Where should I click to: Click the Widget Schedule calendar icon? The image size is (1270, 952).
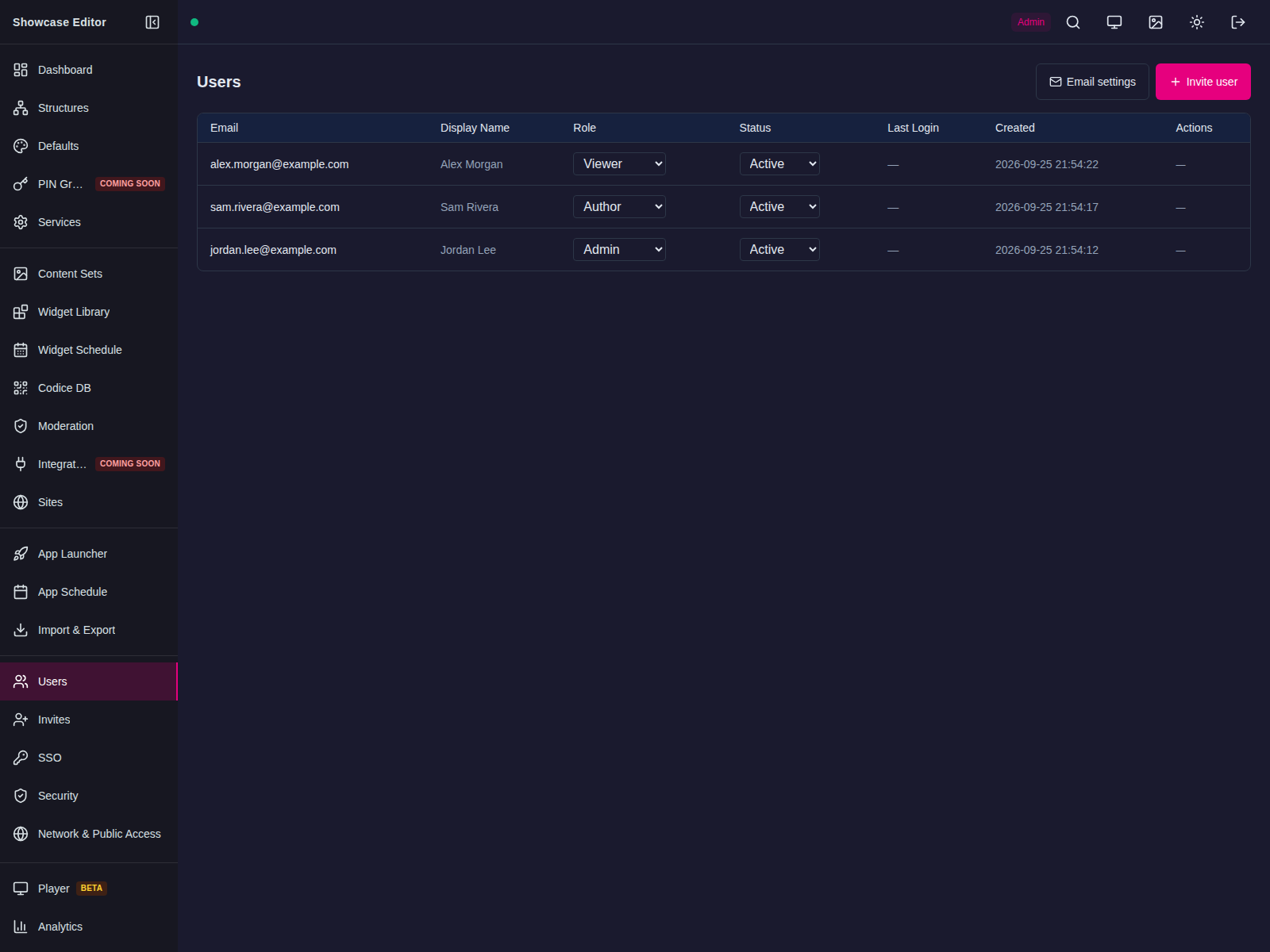(21, 350)
